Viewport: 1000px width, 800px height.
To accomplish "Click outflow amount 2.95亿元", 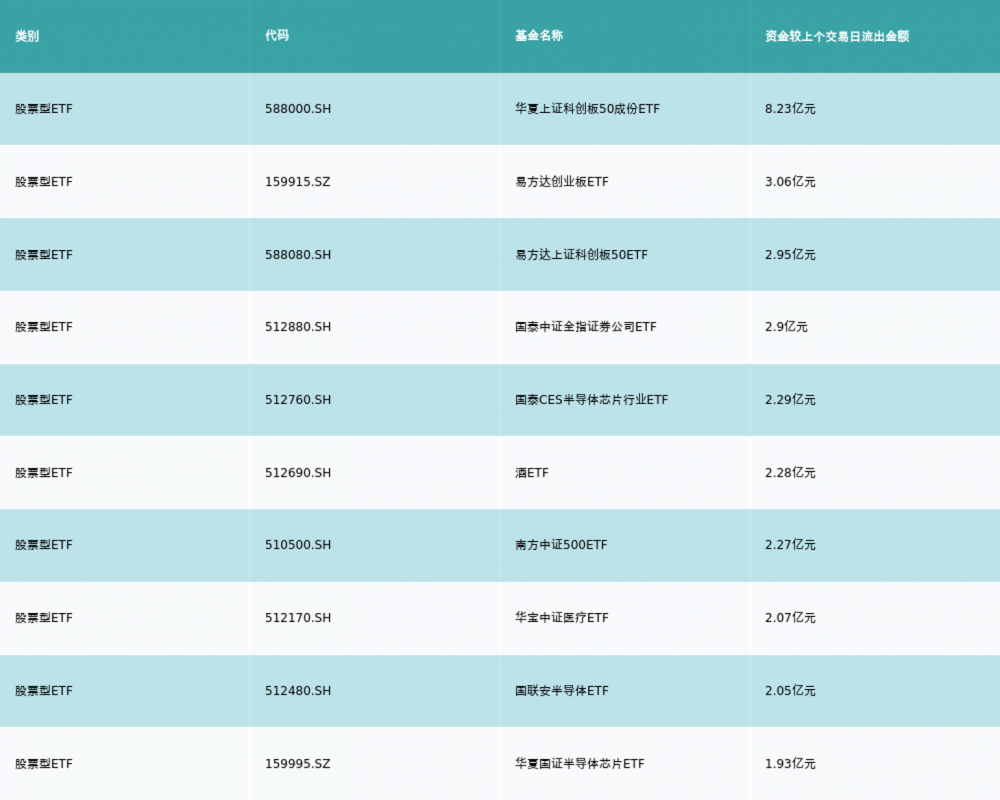I will (790, 255).
